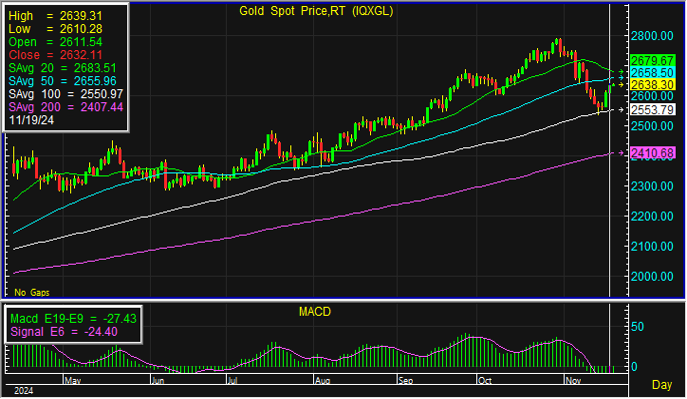Click the cyan 2658.50 price tag
687x399 pixels.
tap(652, 73)
